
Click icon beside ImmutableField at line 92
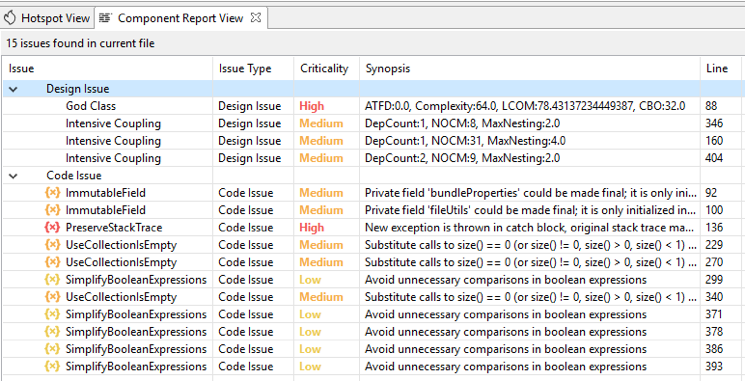coord(52,193)
